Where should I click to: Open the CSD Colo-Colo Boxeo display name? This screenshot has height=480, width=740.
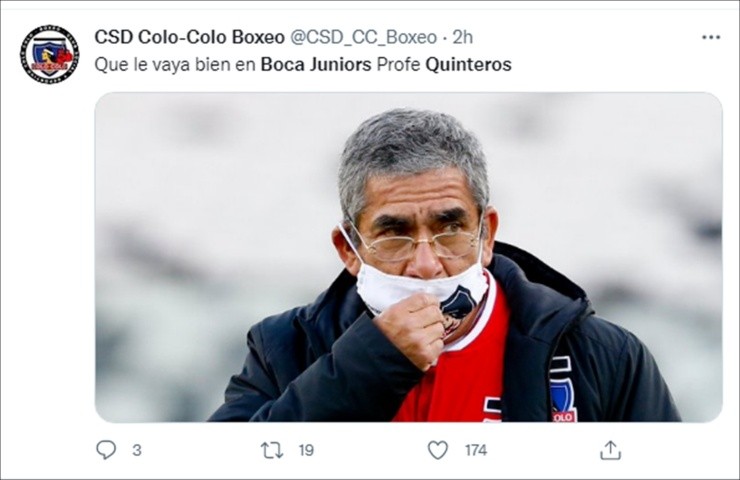189,37
